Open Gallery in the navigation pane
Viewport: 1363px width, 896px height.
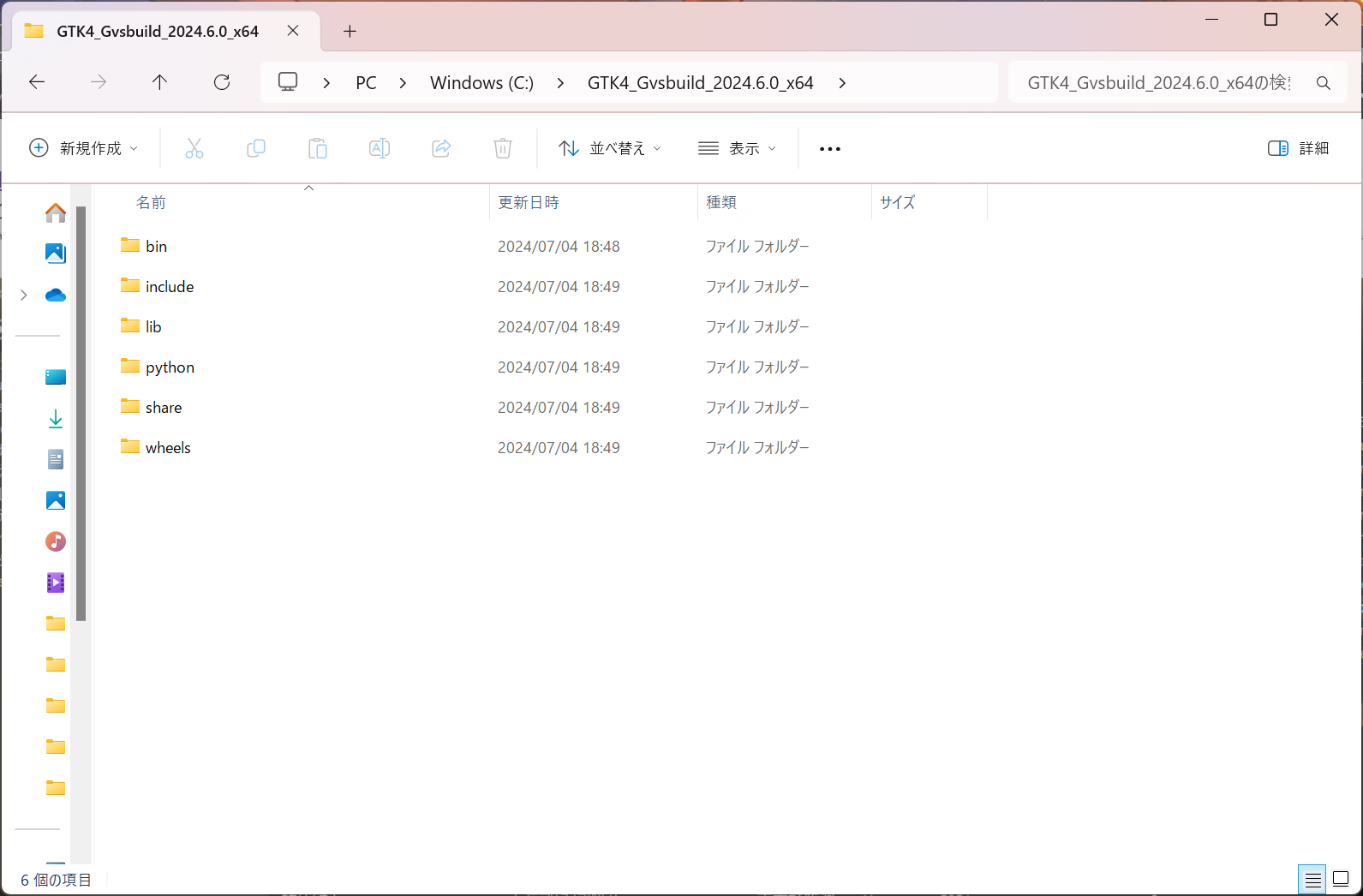click(x=56, y=254)
